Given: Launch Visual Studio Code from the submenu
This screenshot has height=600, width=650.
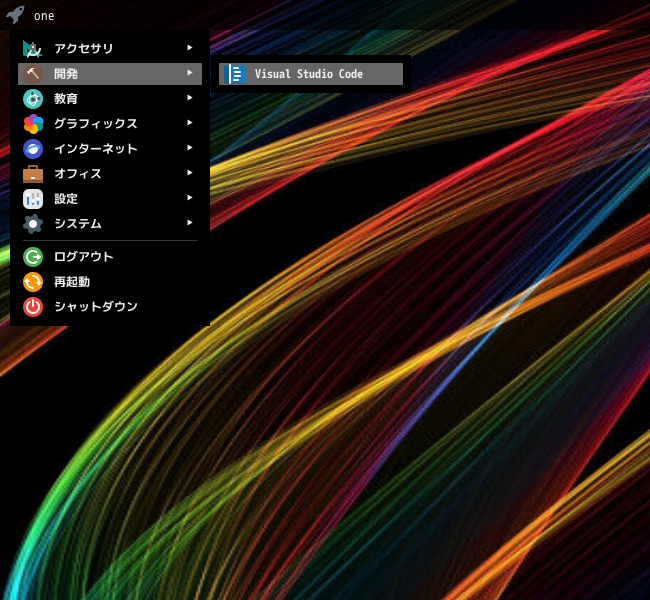Looking at the screenshot, I should (x=311, y=74).
